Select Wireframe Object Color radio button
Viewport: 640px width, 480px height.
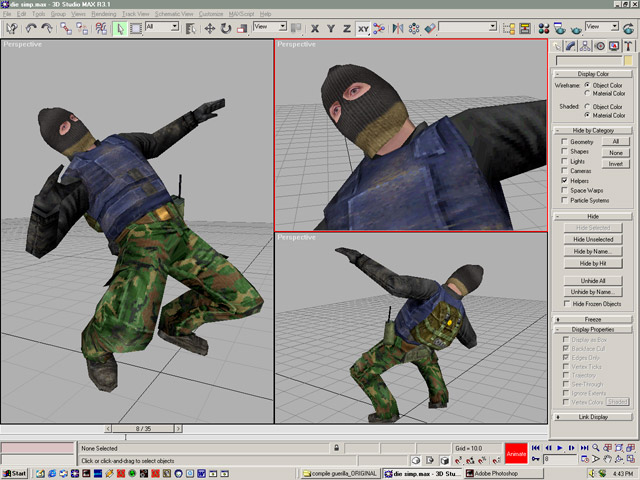[x=587, y=85]
